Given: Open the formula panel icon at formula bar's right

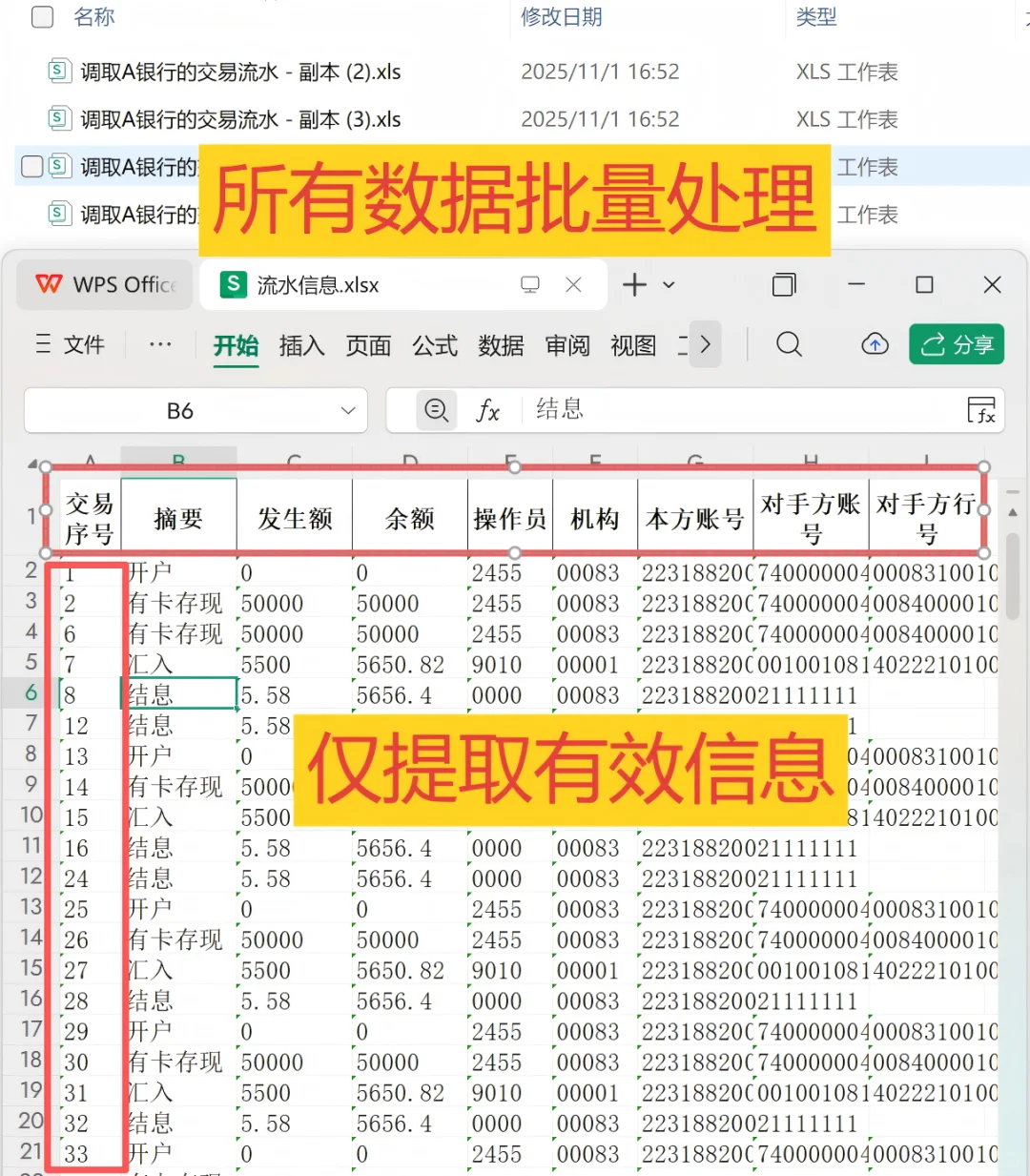Looking at the screenshot, I should click(983, 411).
